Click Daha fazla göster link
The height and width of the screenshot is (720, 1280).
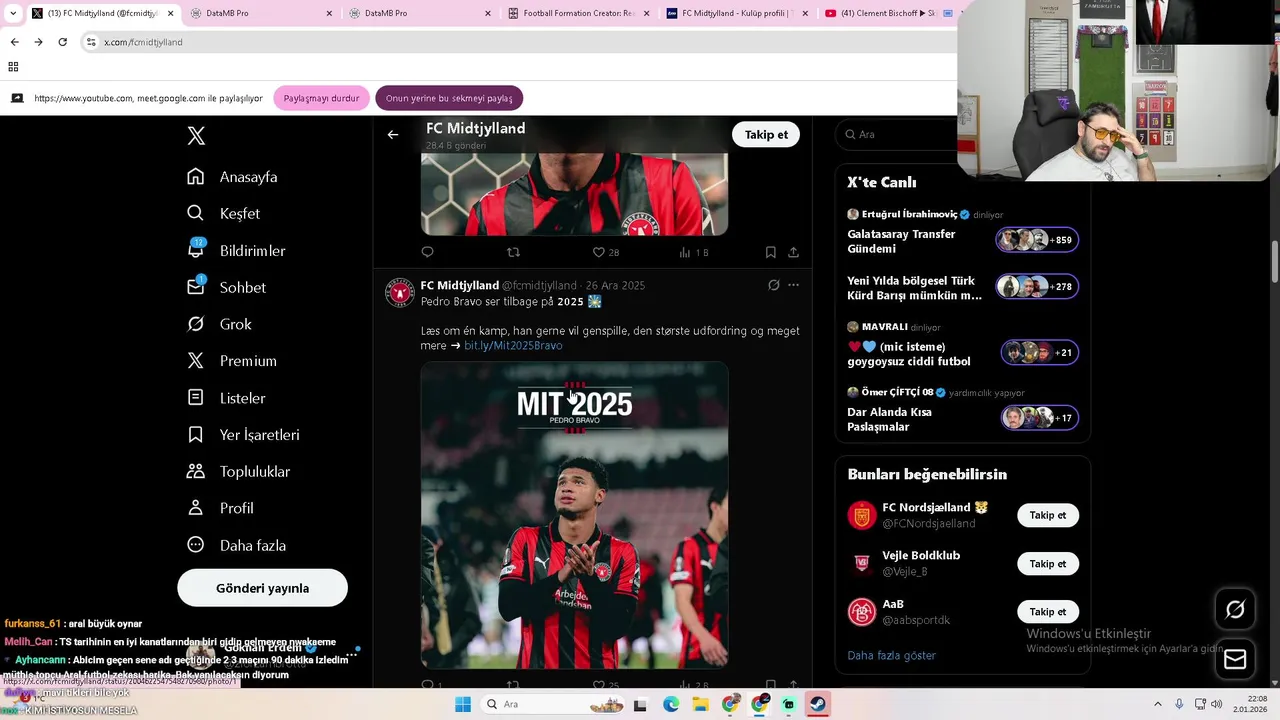[891, 655]
